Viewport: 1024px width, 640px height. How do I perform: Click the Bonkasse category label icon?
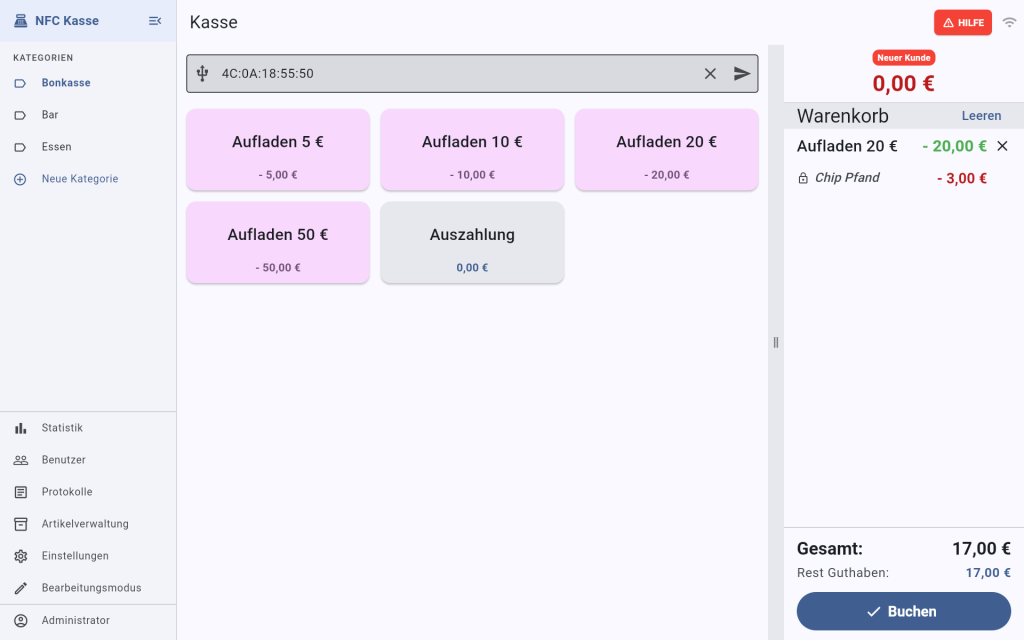(20, 83)
